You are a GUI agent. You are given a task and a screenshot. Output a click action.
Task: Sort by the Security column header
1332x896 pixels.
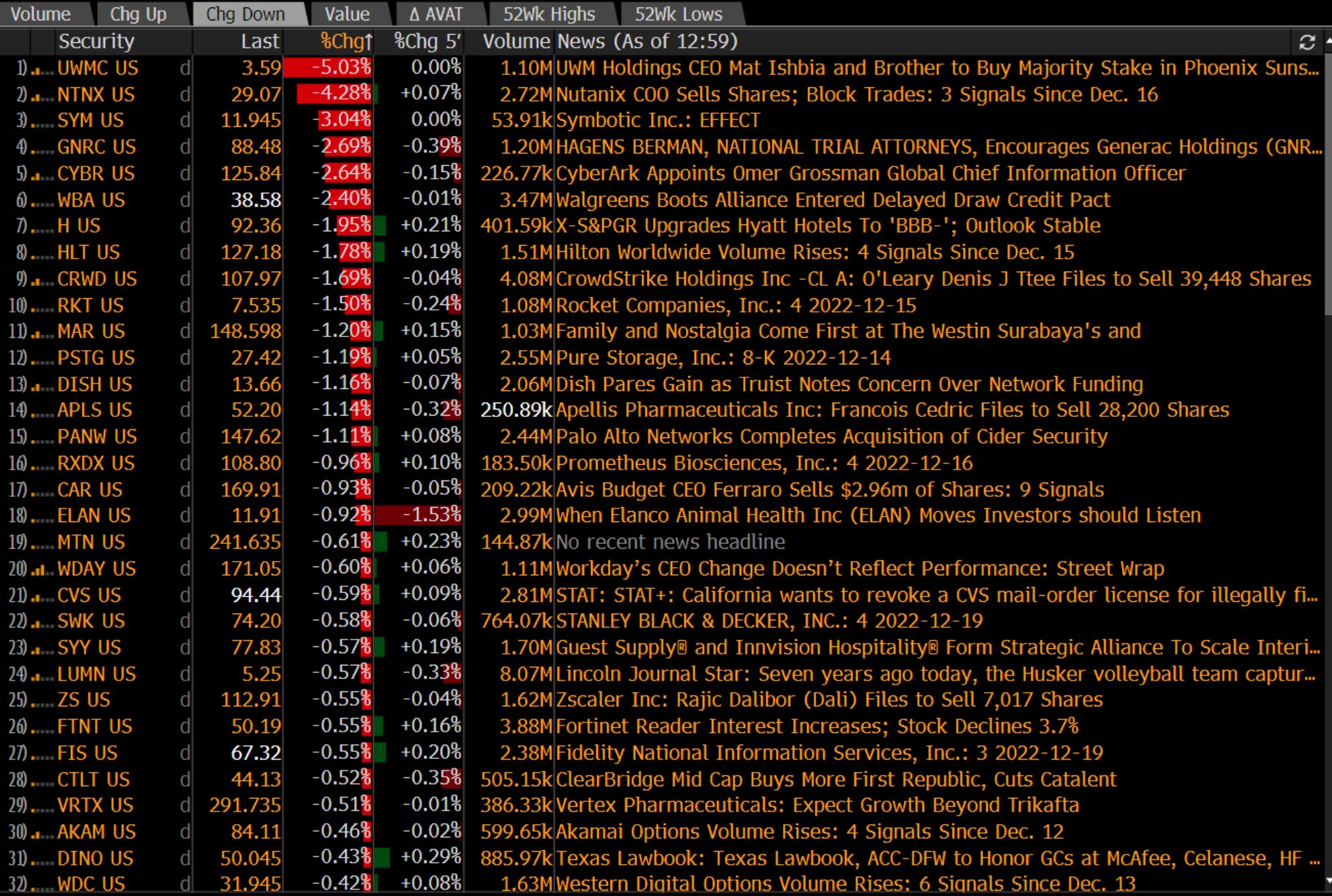point(96,42)
